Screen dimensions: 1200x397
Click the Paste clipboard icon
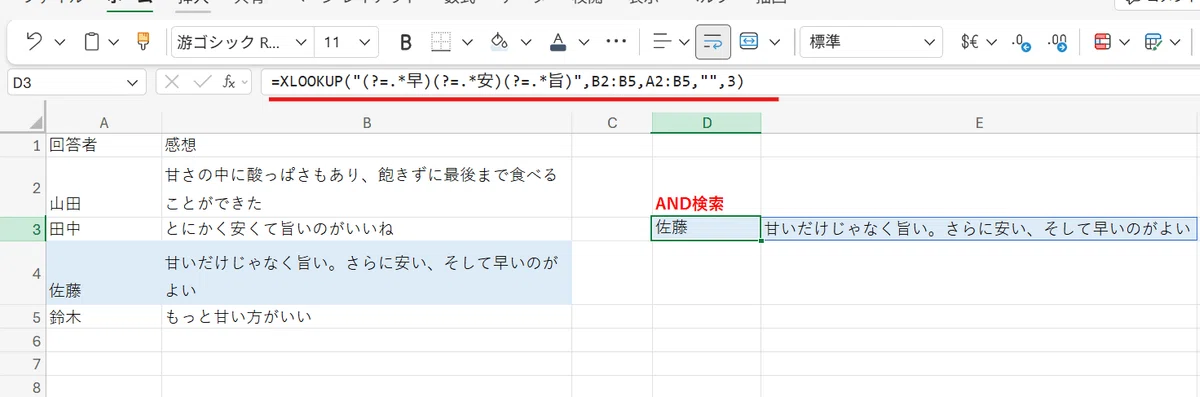pyautogui.click(x=92, y=42)
